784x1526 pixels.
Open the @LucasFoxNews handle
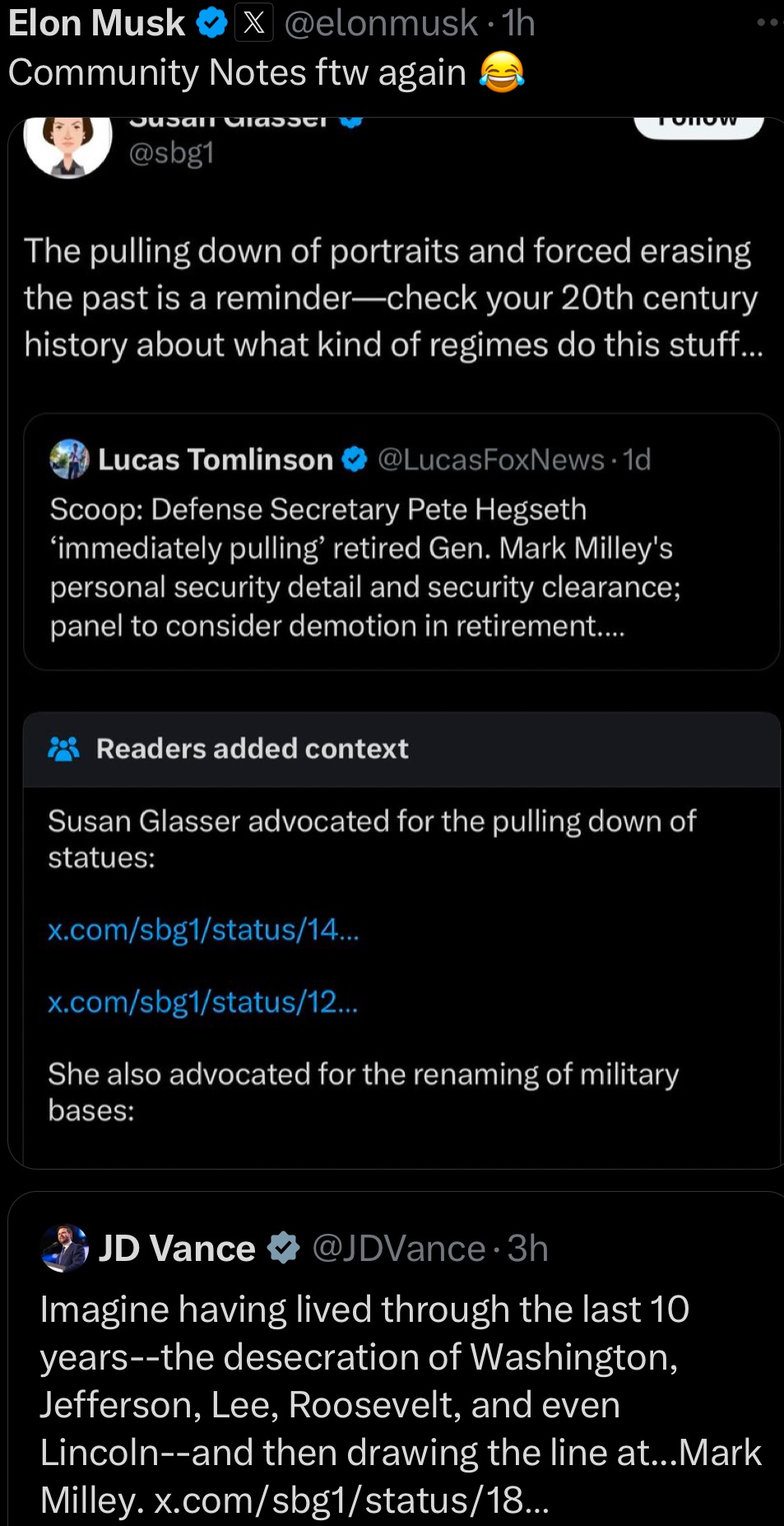490,459
